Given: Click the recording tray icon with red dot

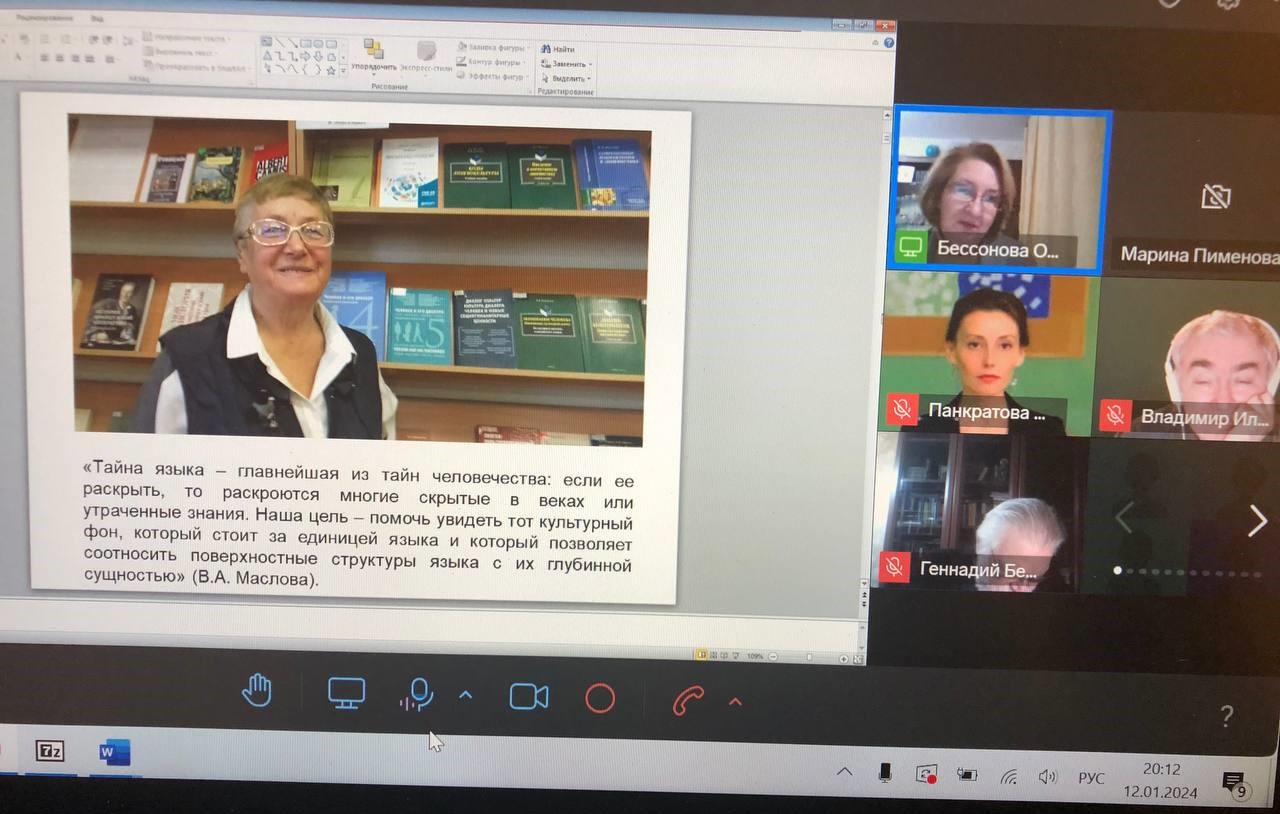Looking at the screenshot, I should [926, 774].
